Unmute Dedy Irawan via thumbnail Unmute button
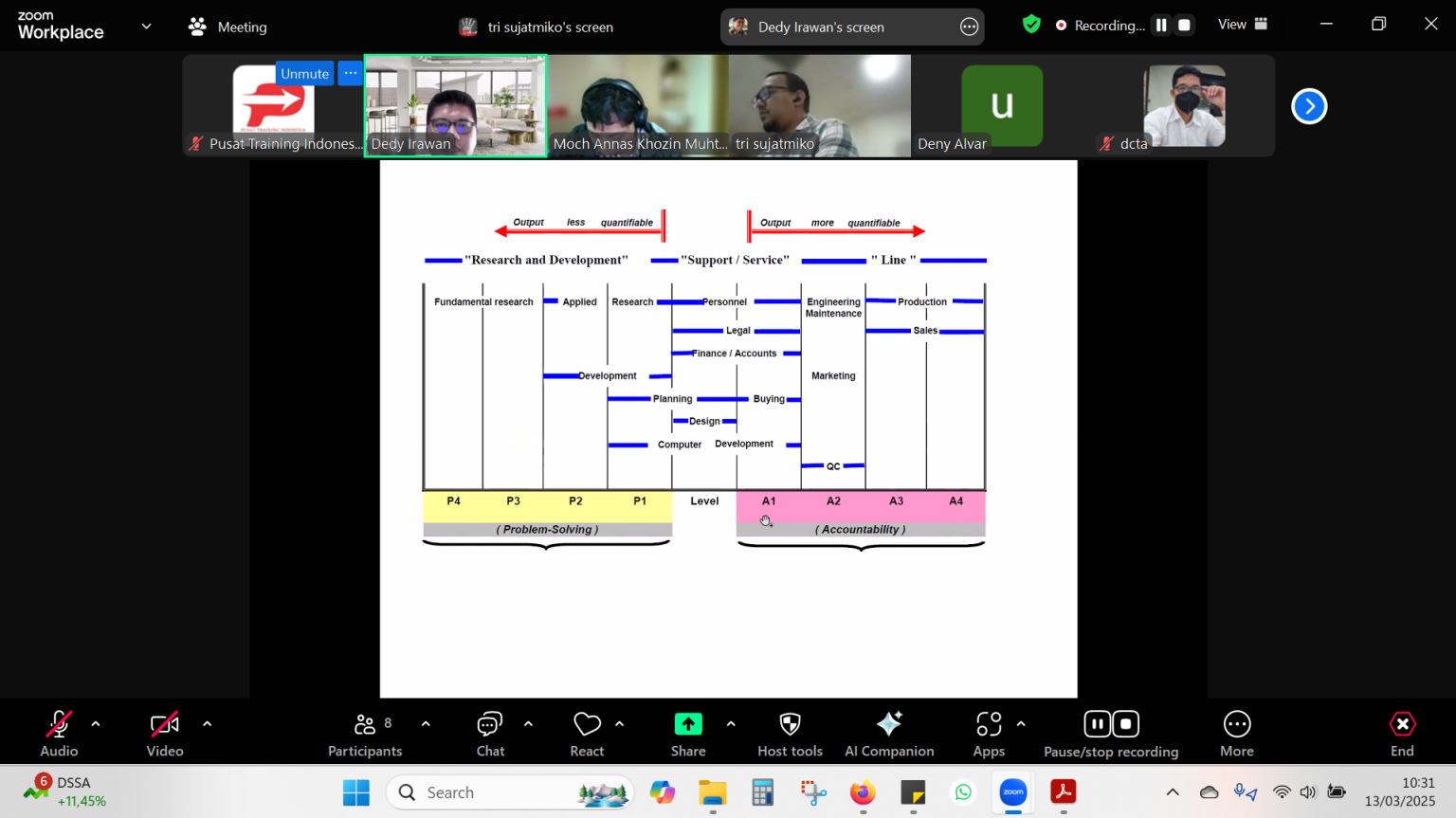 point(304,72)
